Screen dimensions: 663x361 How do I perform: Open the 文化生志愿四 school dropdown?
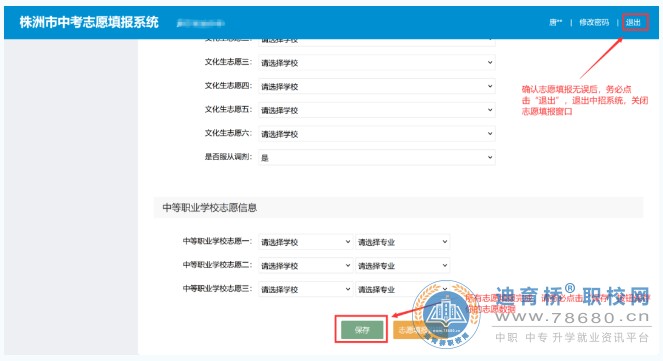tap(377, 86)
